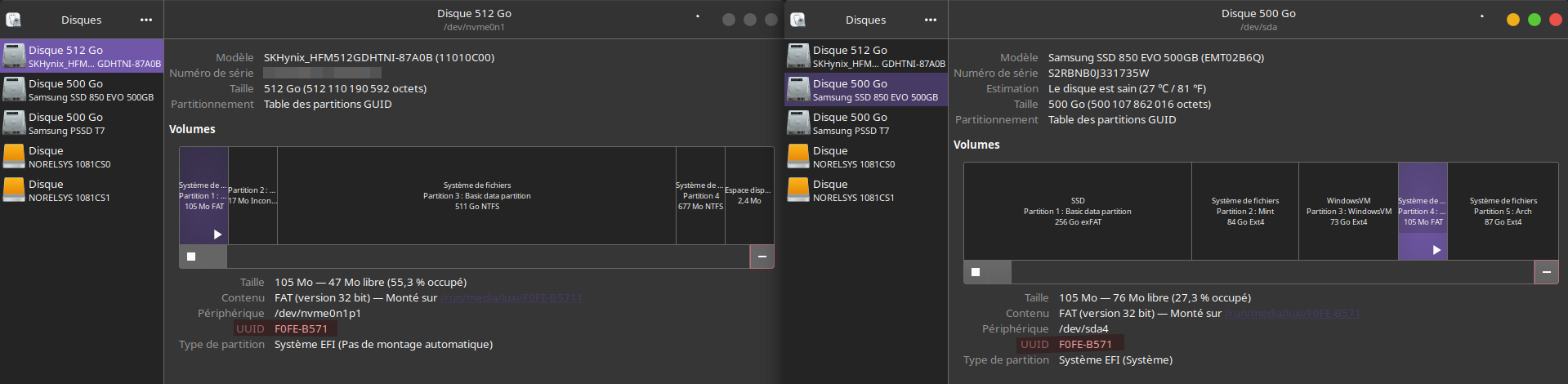This screenshot has height=384, width=1568.
Task: Click size text 512 Go (512 110 190 592 octets)
Action: (x=345, y=89)
